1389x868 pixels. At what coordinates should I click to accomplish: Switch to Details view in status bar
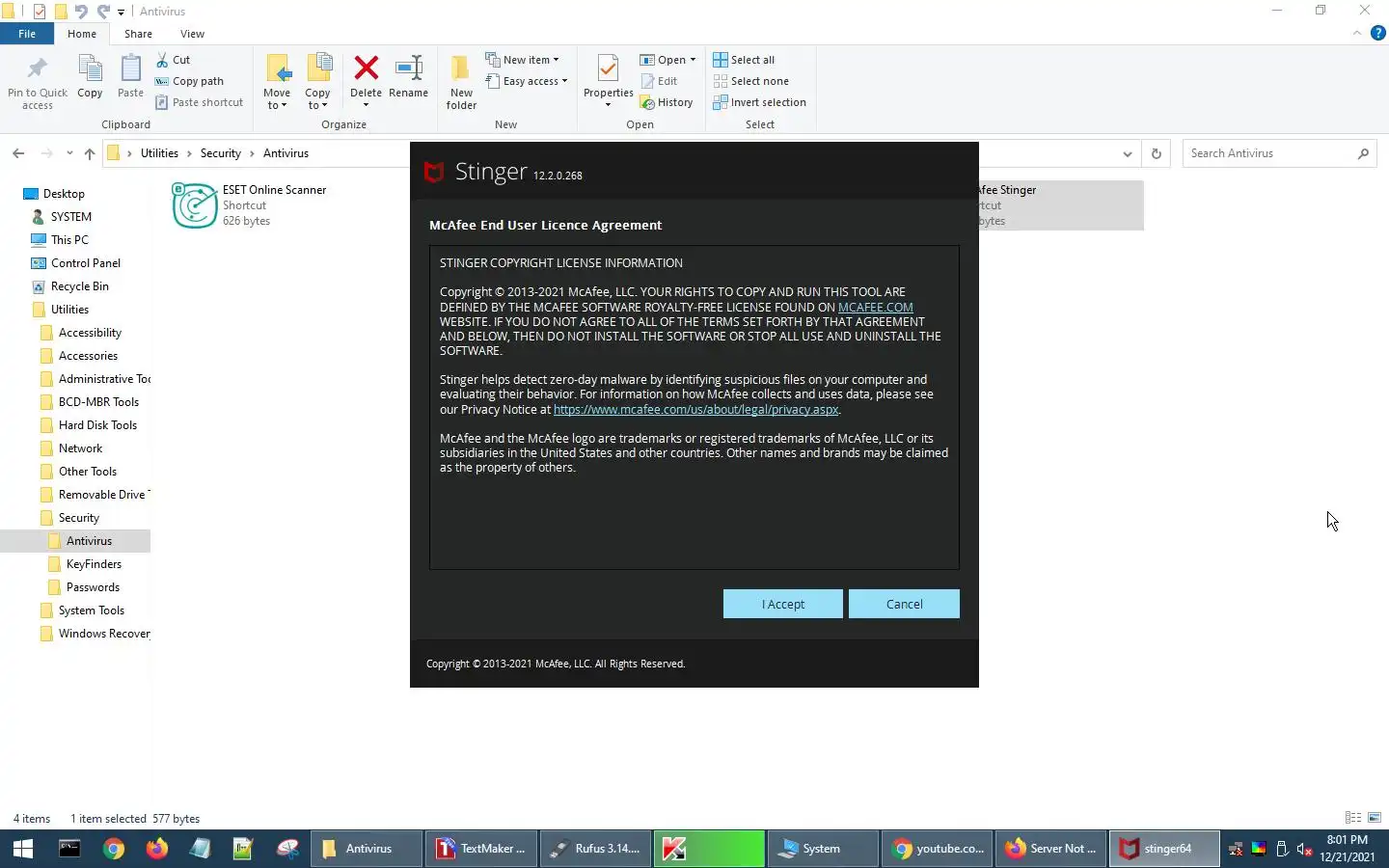pyautogui.click(x=1353, y=818)
